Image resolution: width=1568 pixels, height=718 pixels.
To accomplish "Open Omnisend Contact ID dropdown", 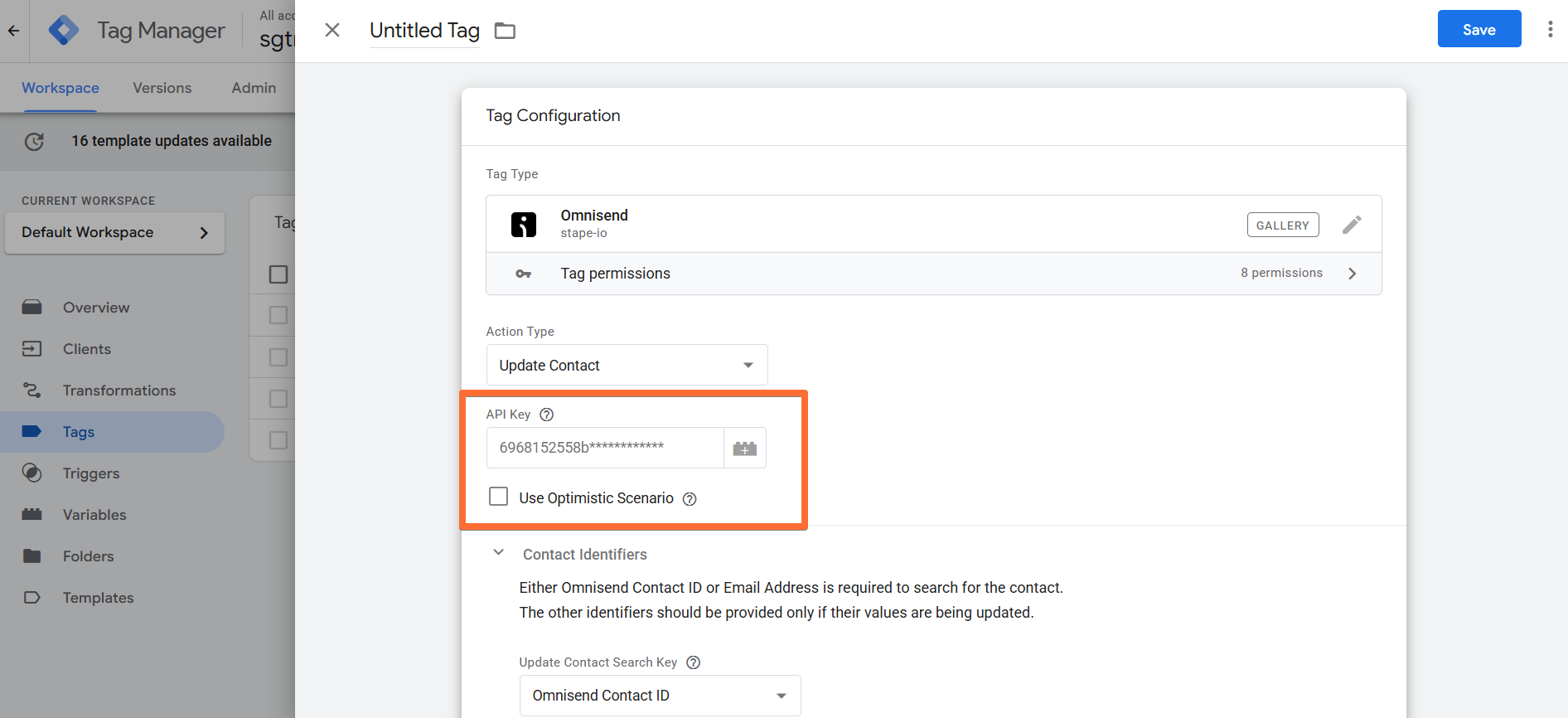I will click(x=661, y=696).
